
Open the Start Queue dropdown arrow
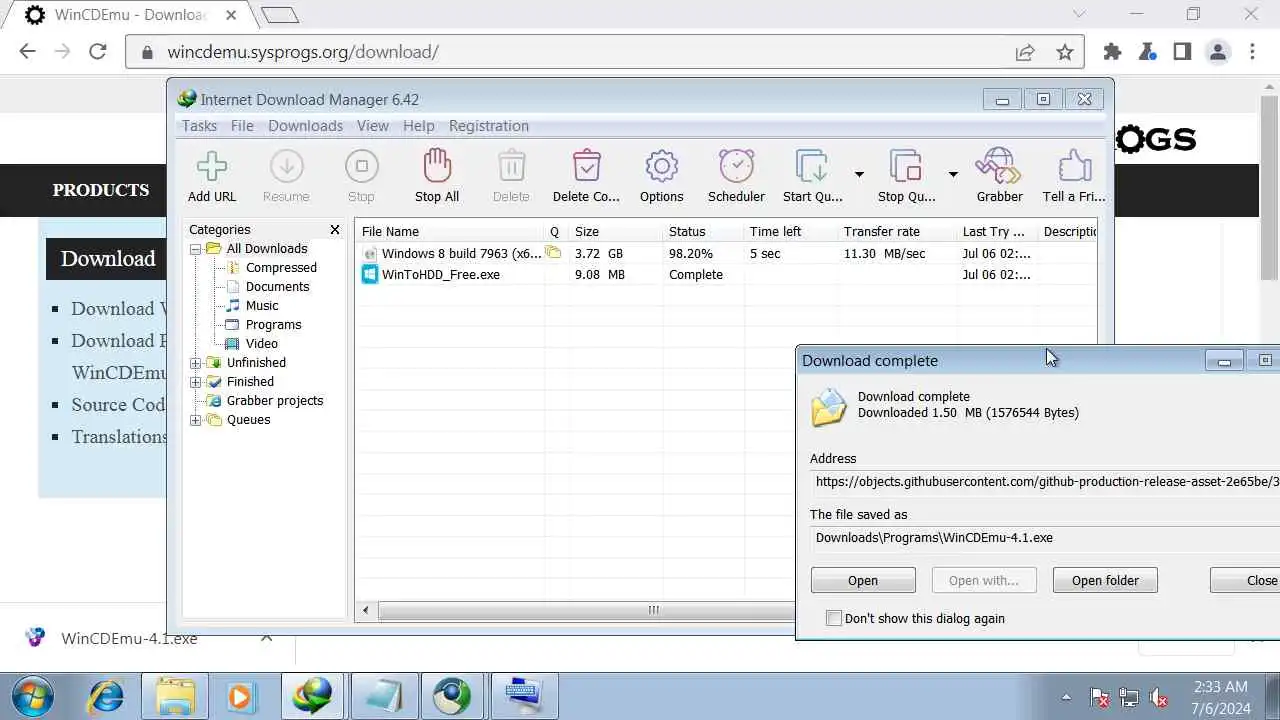[858, 174]
